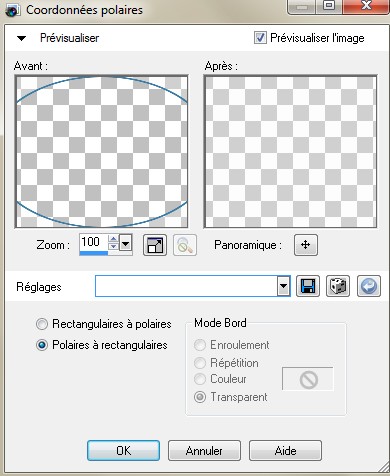Choose Transparent edge mode
The height and width of the screenshot is (476, 390).
click(x=200, y=397)
